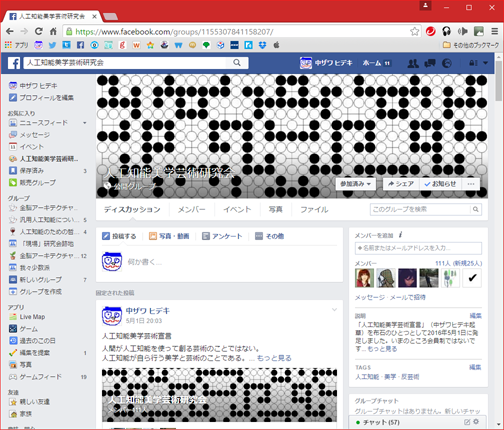
Task: Click the ホーム link in top bar
Action: point(371,63)
